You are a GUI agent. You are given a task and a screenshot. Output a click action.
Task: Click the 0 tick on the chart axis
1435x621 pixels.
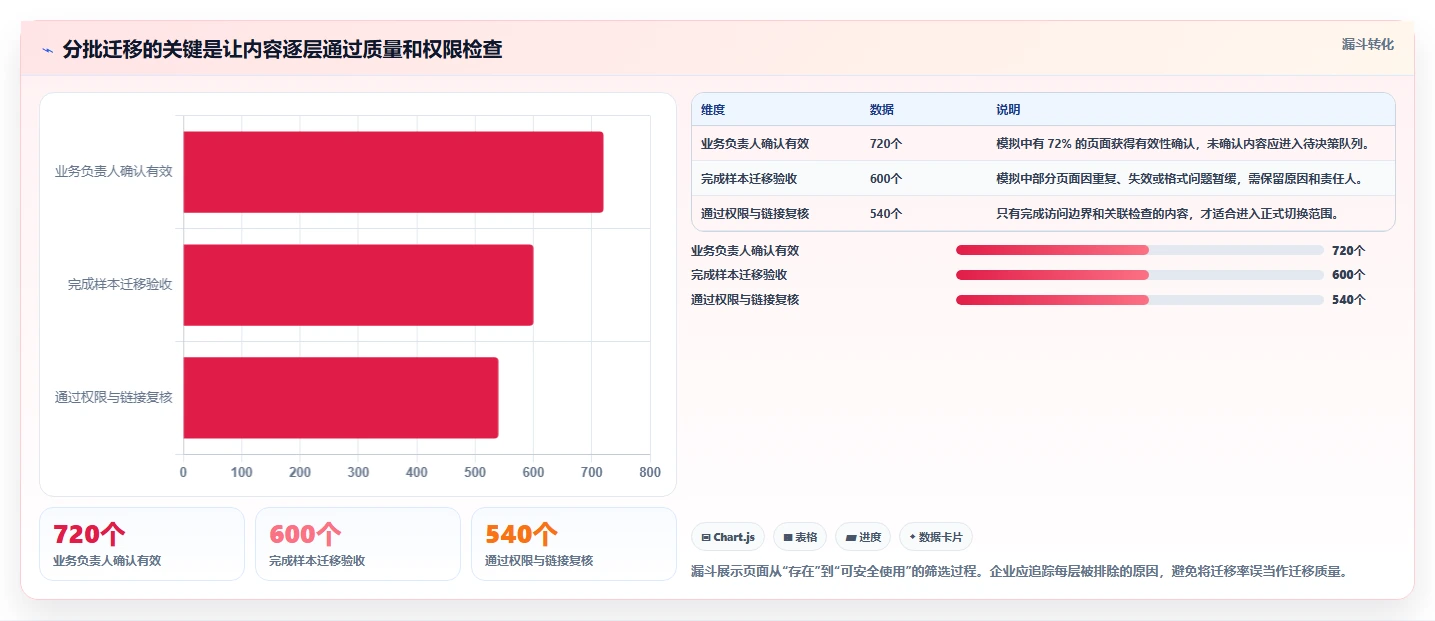[183, 473]
